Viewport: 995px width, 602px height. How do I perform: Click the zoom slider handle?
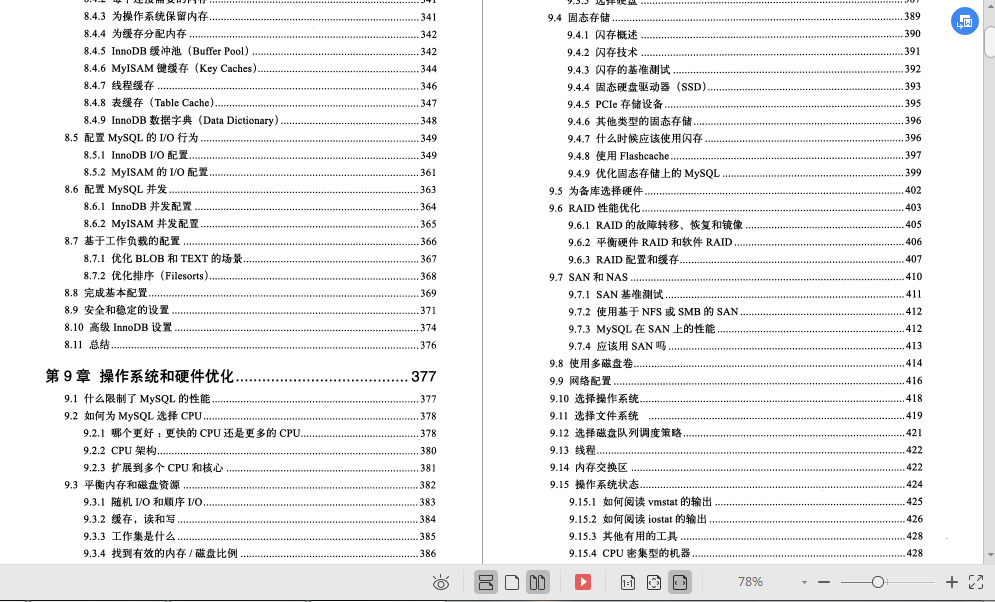click(878, 582)
